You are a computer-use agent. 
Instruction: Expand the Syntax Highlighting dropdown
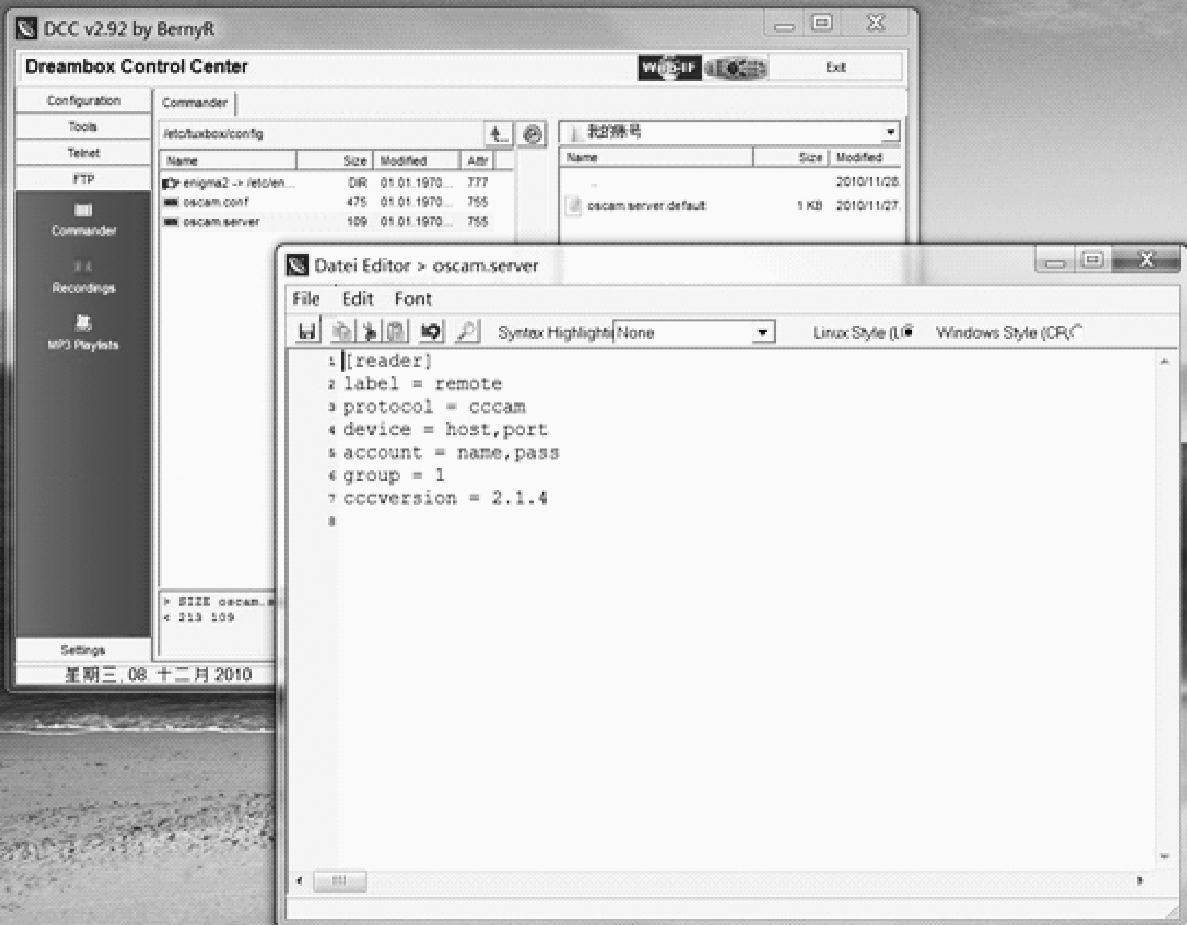click(x=765, y=333)
